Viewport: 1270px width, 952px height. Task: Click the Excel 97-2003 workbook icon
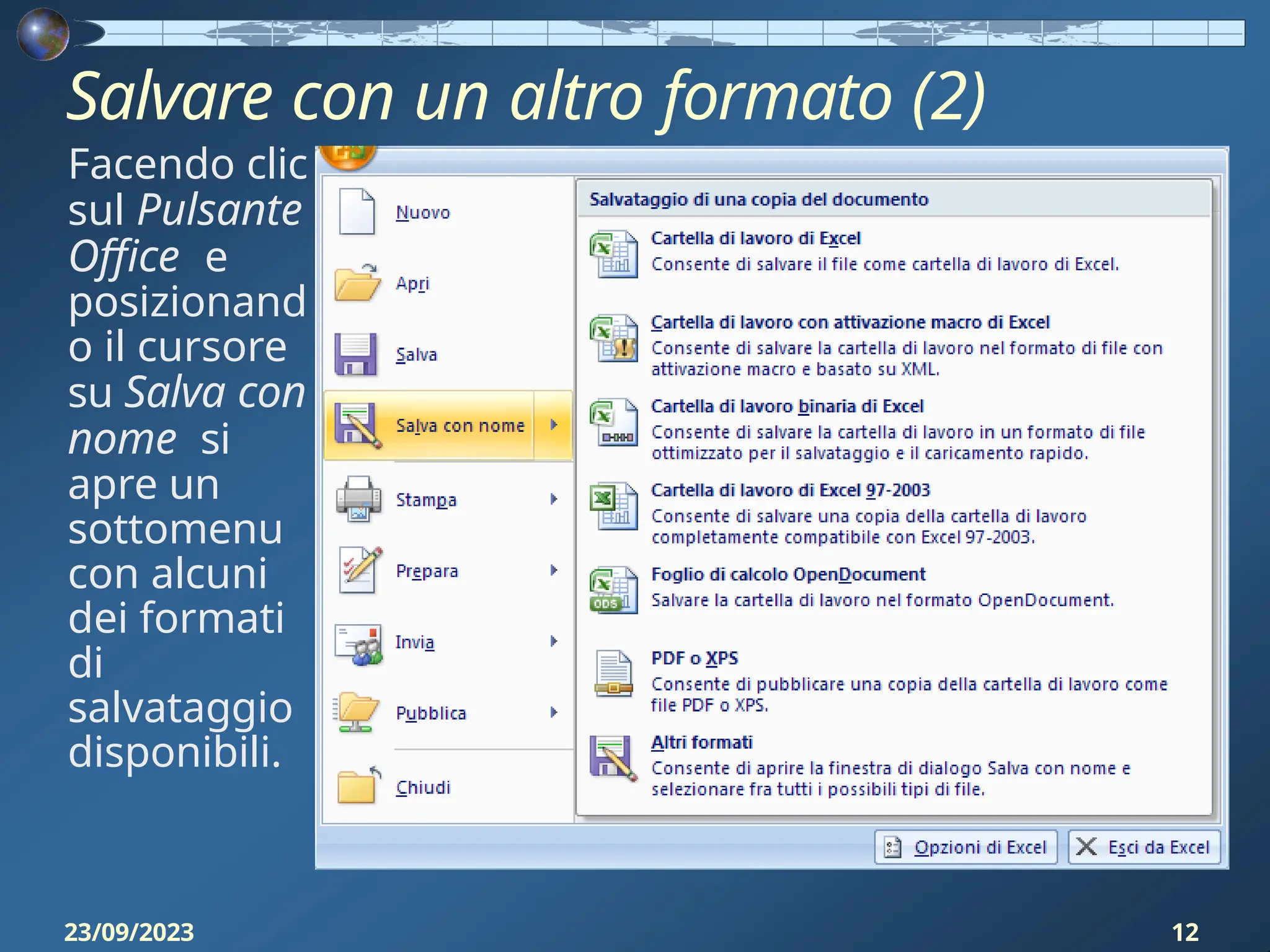pyautogui.click(x=613, y=506)
